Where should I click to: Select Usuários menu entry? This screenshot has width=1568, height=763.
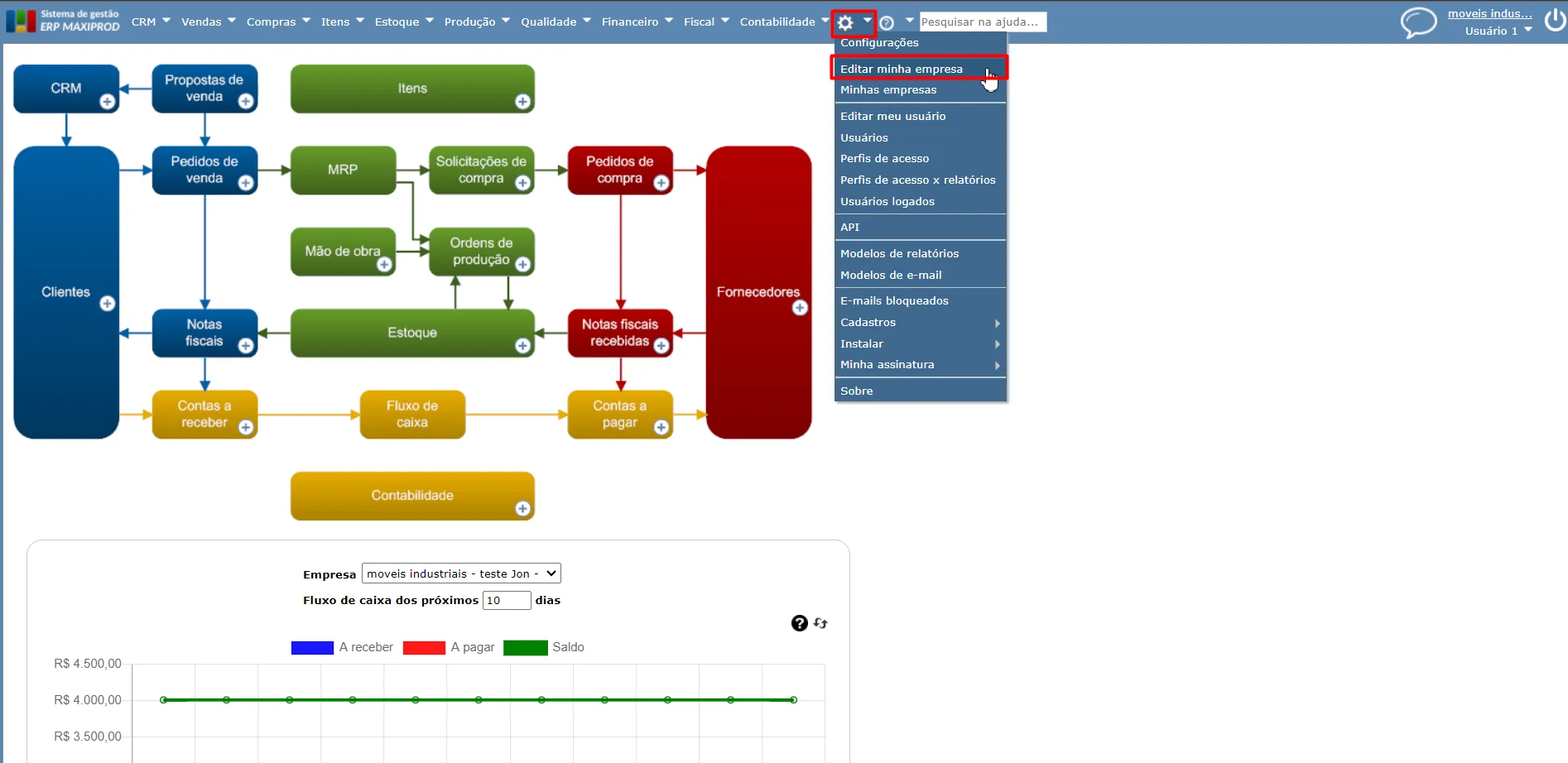(x=920, y=138)
